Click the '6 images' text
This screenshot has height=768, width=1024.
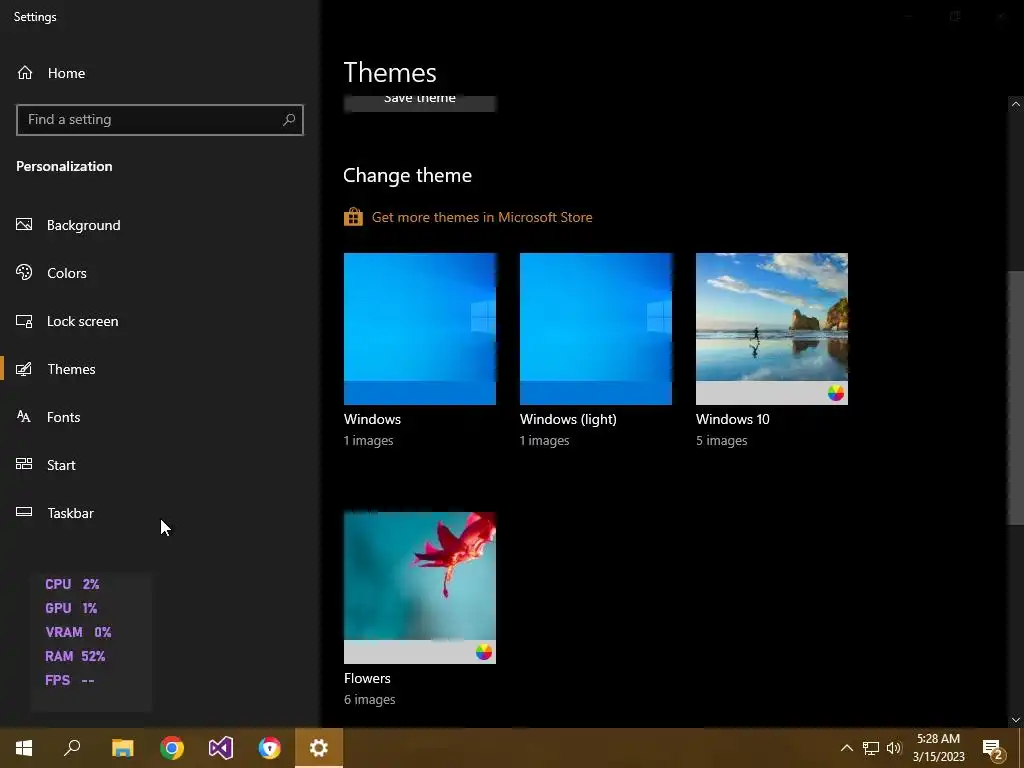click(370, 699)
